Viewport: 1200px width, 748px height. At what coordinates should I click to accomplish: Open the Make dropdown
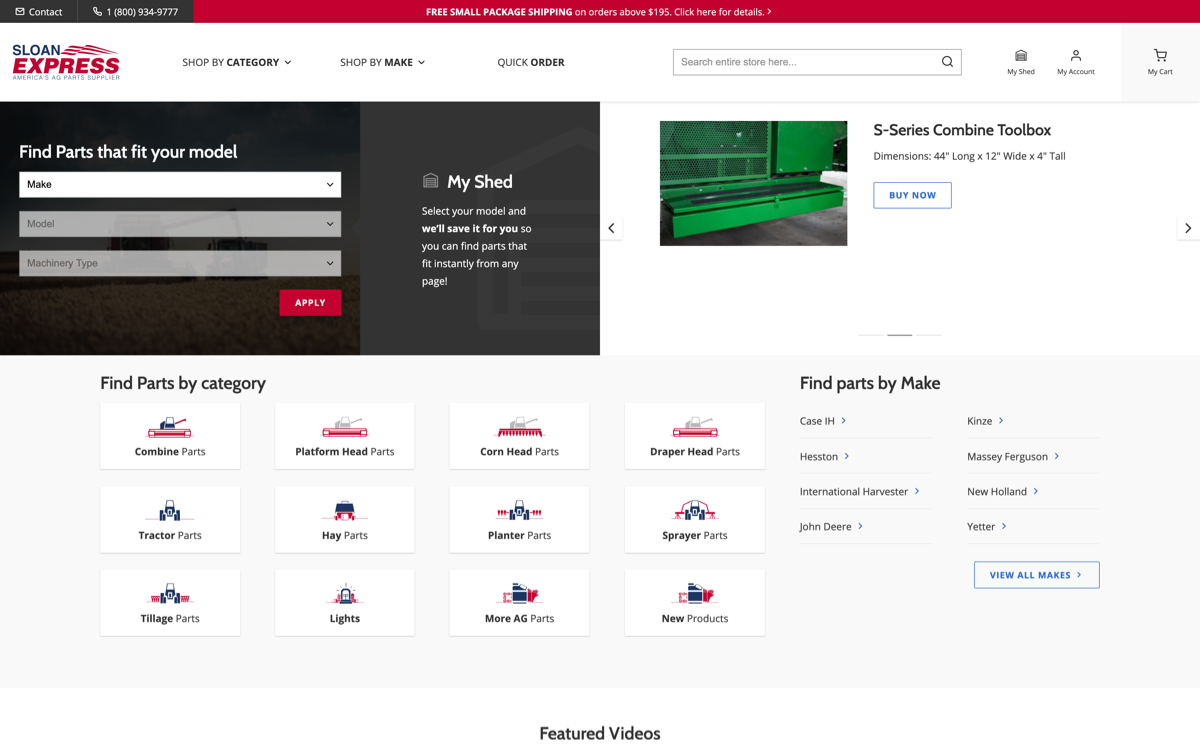point(180,184)
